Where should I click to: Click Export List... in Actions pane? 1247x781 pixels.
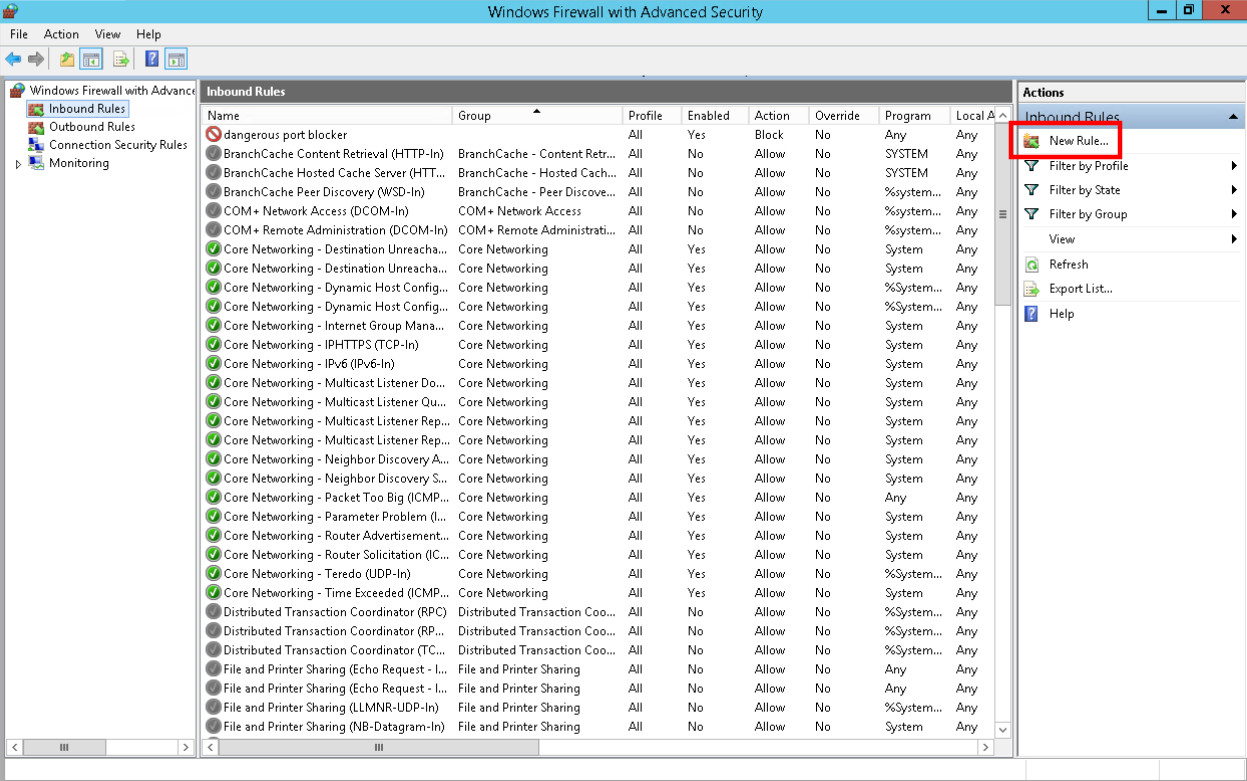tap(1080, 289)
